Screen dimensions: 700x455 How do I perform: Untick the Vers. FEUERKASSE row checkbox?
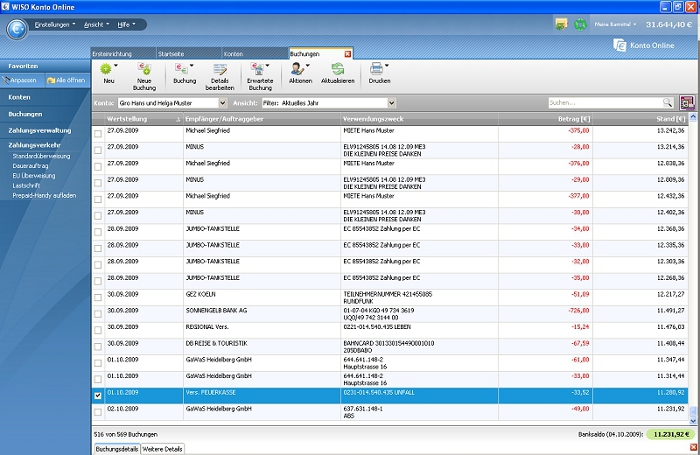[98, 396]
